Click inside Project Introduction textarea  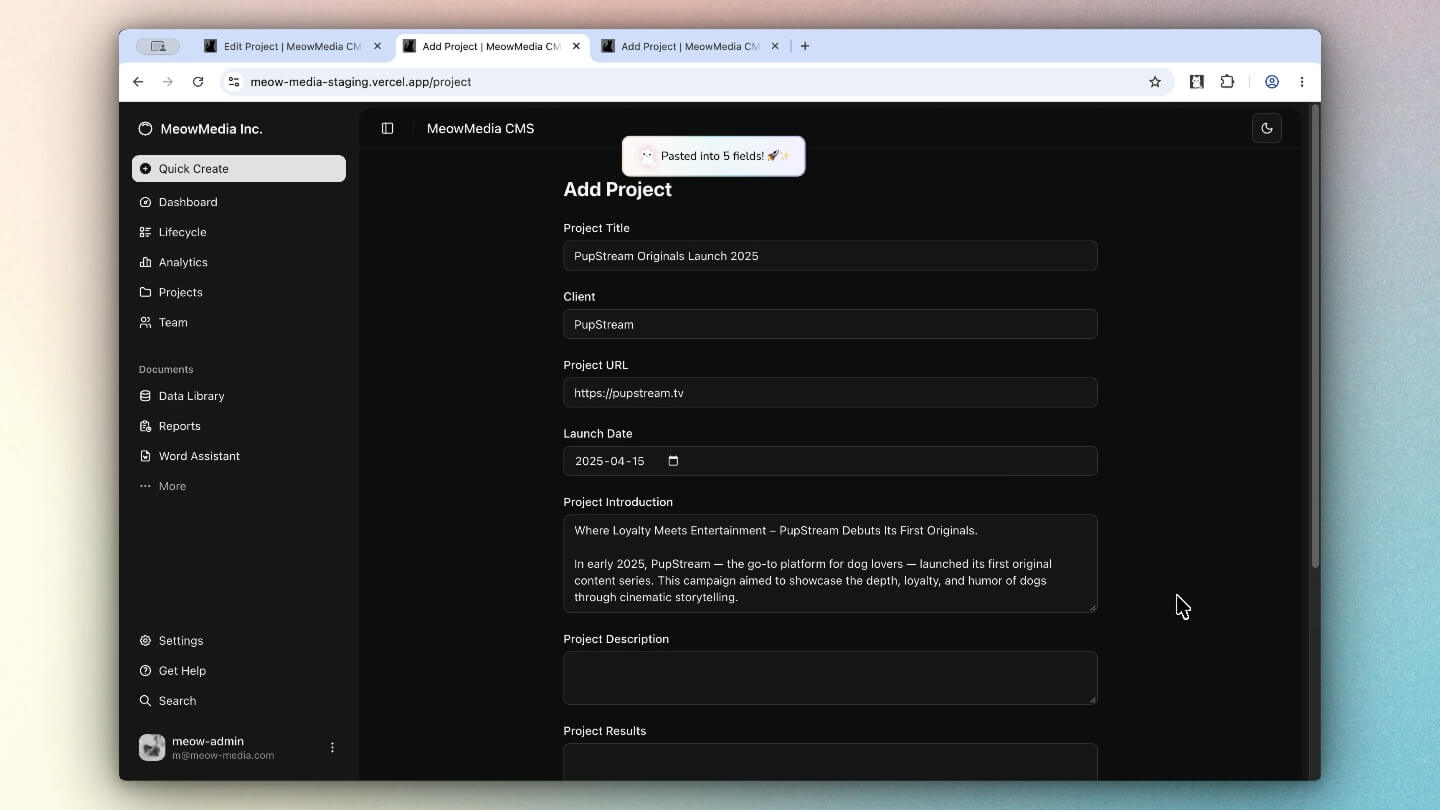[830, 563]
